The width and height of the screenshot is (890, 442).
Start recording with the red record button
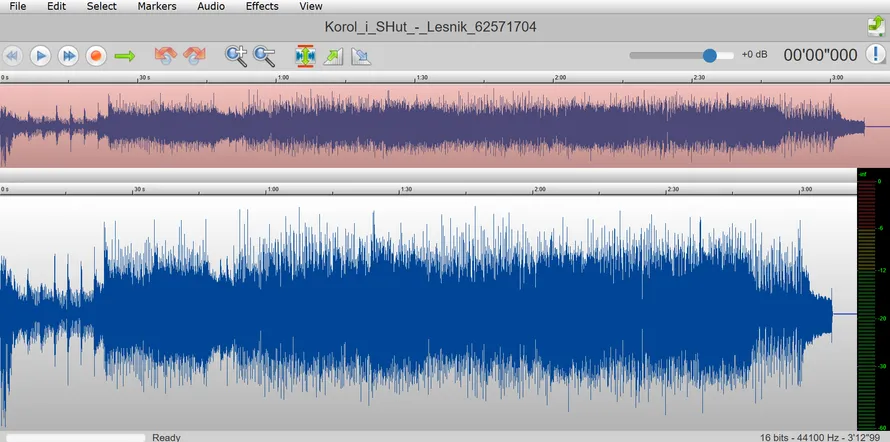[x=96, y=56]
